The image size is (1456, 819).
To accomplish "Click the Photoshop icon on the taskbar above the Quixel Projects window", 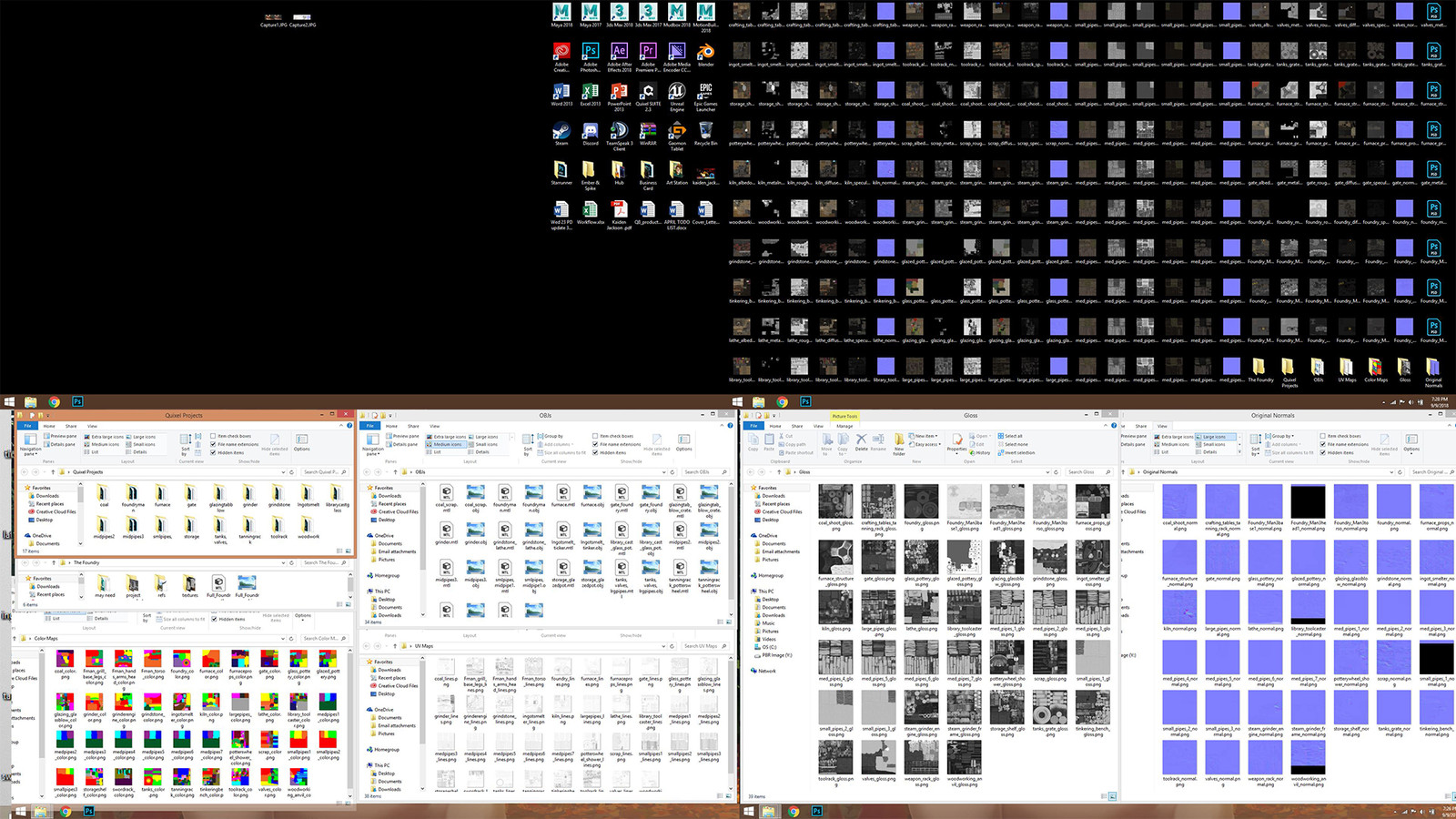I will pyautogui.click(x=77, y=401).
